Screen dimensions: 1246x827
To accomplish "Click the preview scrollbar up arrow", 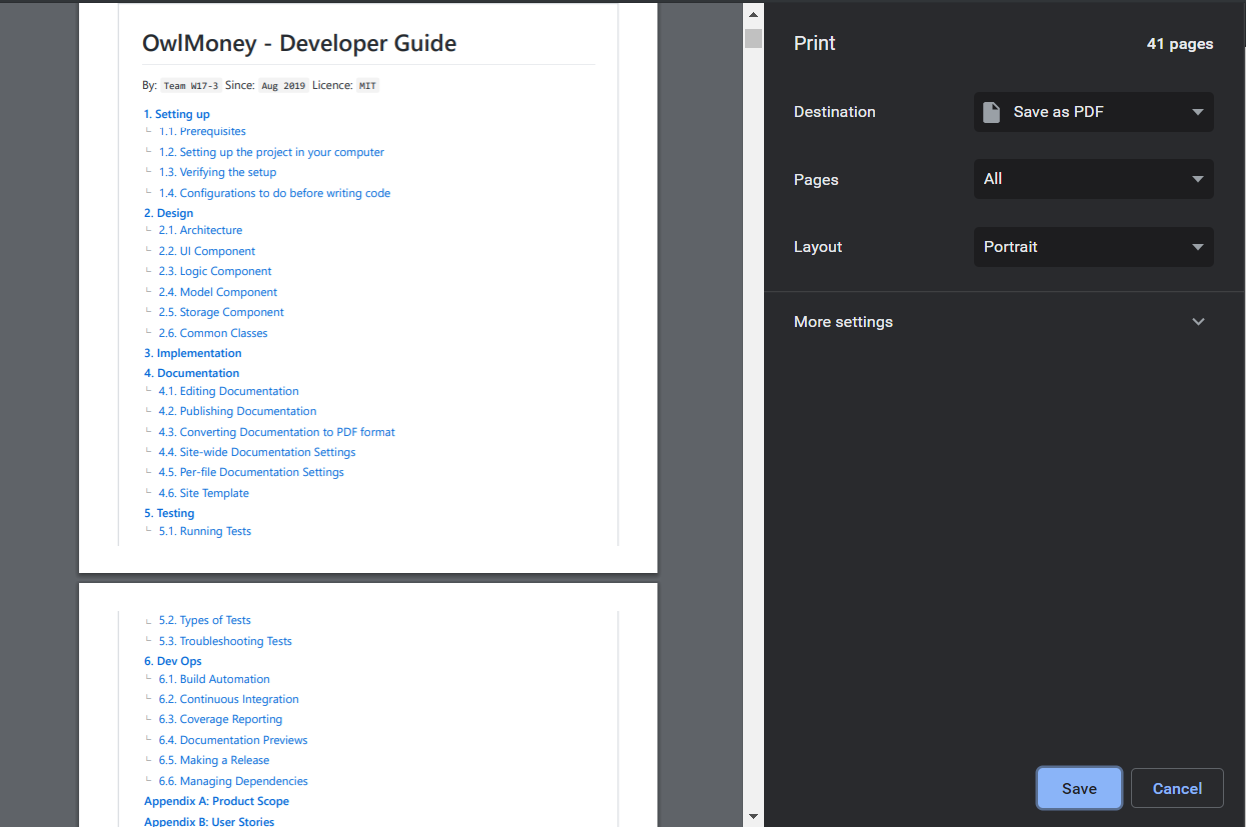I will tap(753, 12).
